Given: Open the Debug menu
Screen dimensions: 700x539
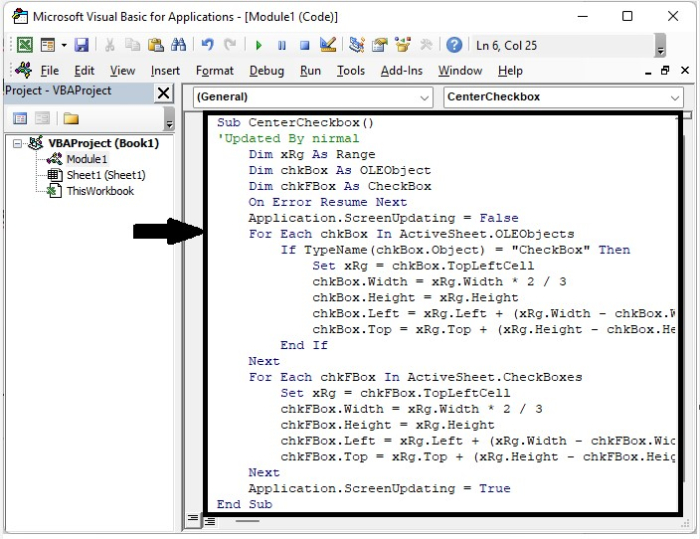Looking at the screenshot, I should tap(266, 71).
